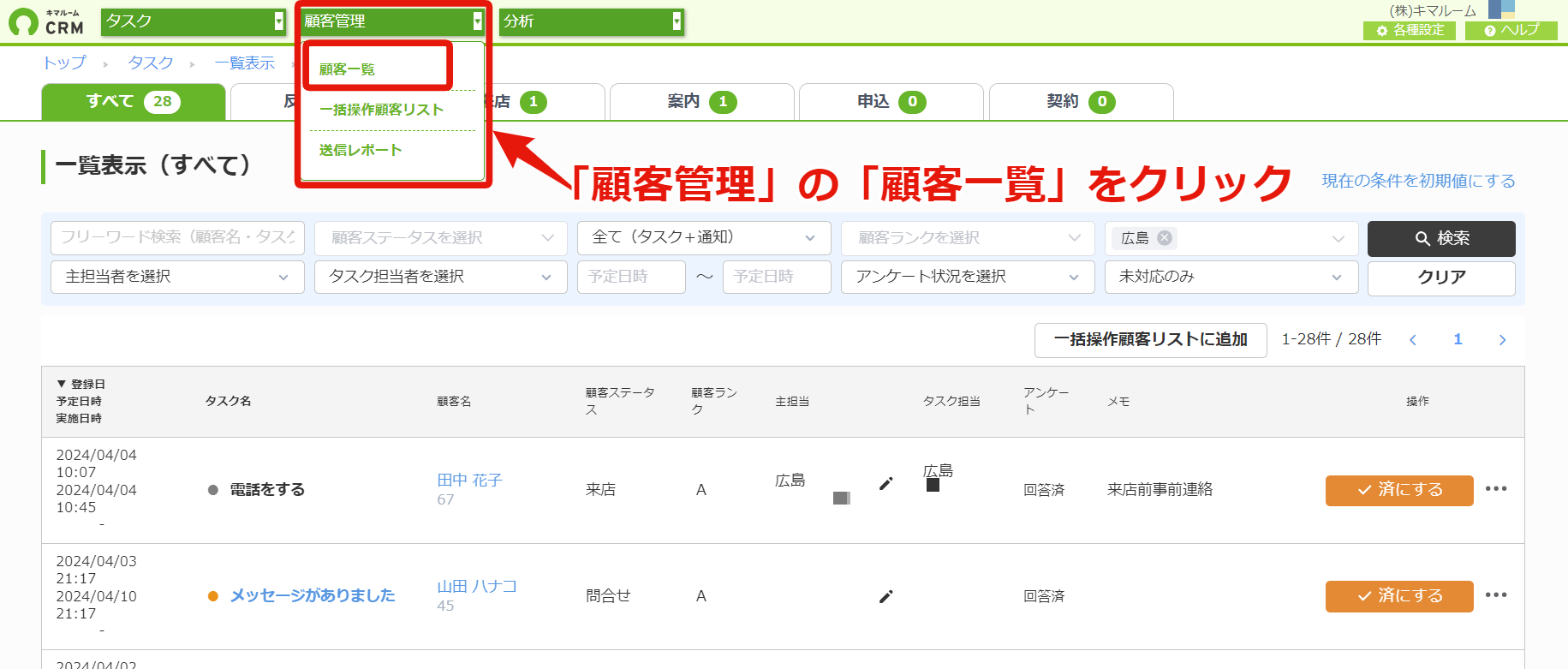
Task: Click 一括操作顧客リストに追加 button
Action: 1150,340
